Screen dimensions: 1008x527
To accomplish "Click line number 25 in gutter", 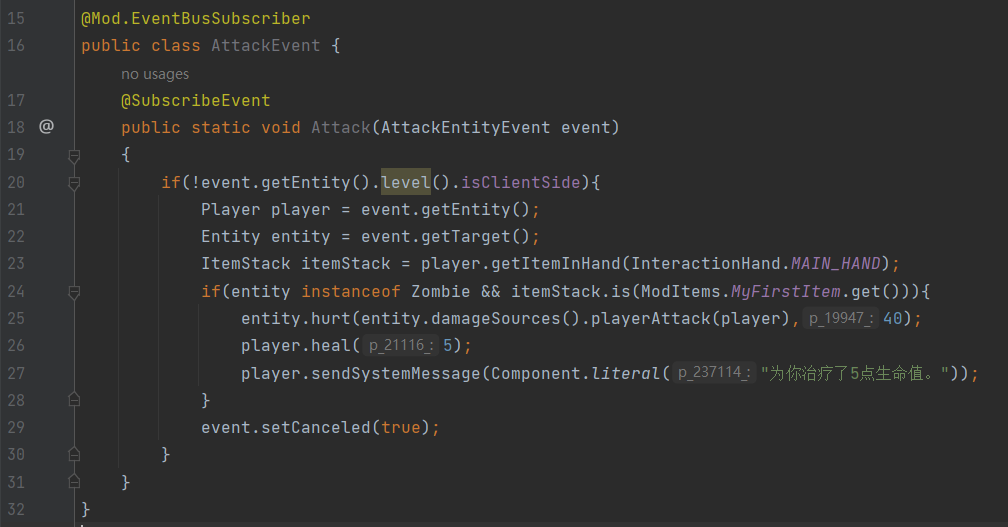I will point(16,318).
